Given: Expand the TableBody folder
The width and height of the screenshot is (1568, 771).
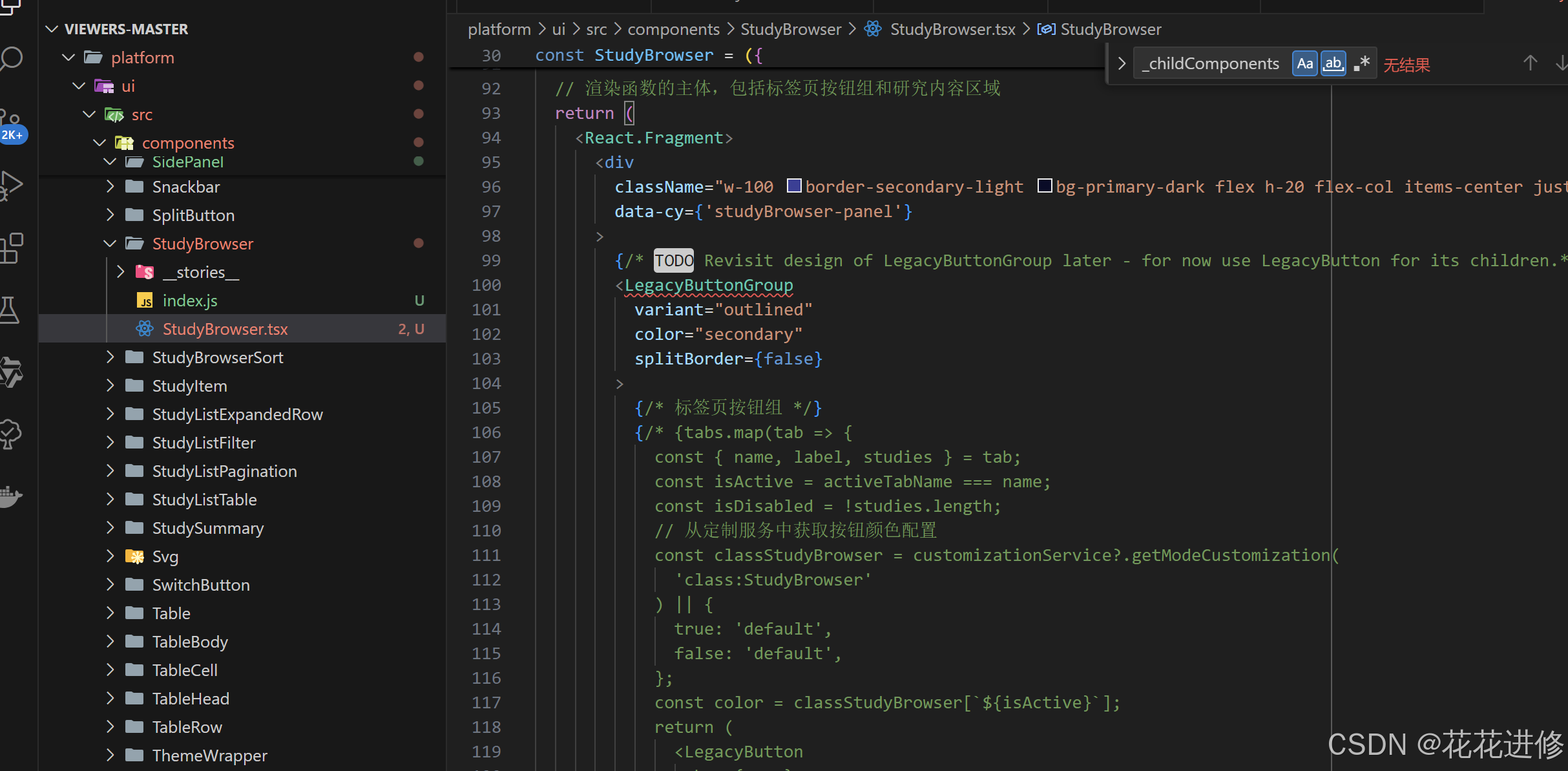Looking at the screenshot, I should tap(110, 642).
